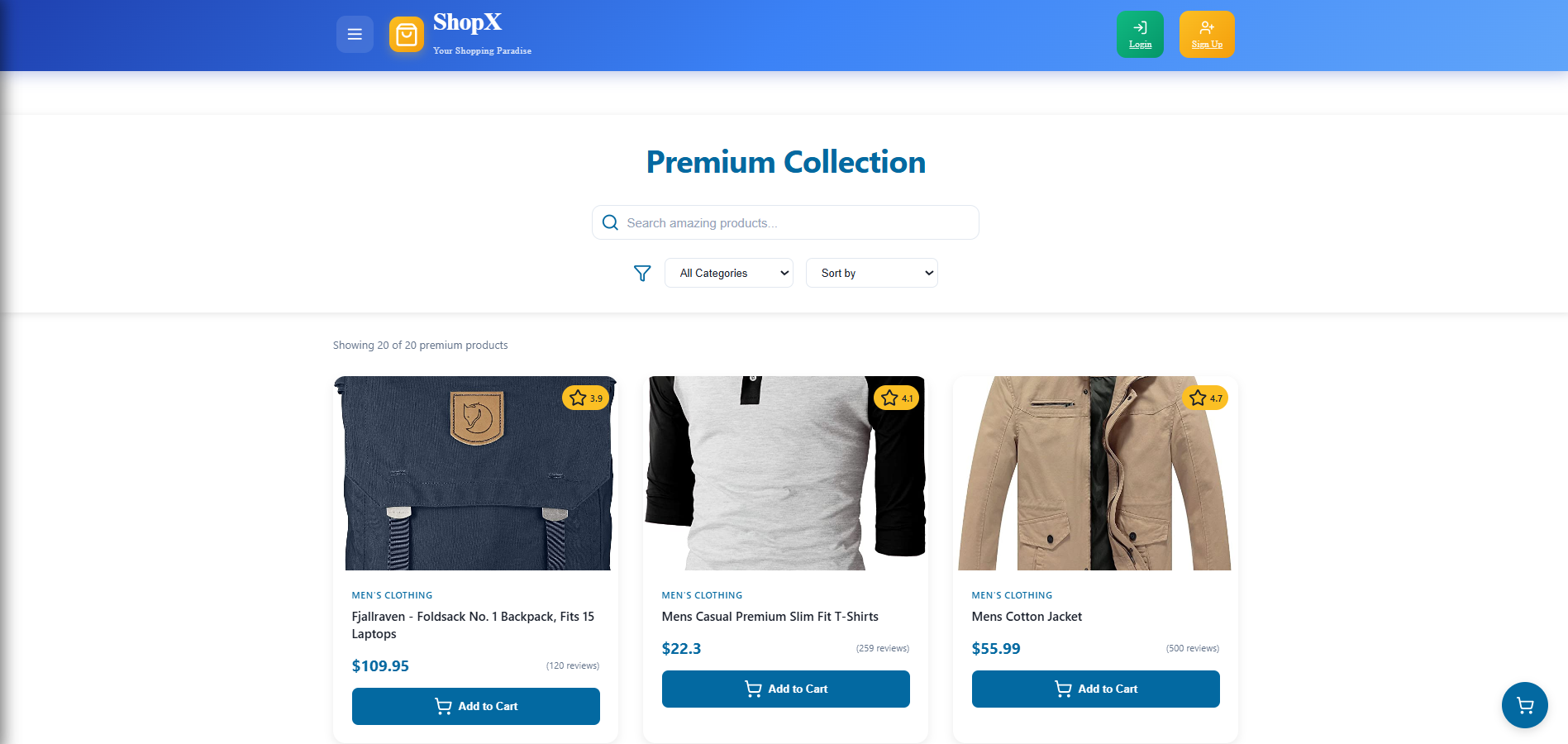Click the 4.7 star rating badge
The height and width of the screenshot is (744, 1568).
click(1205, 398)
